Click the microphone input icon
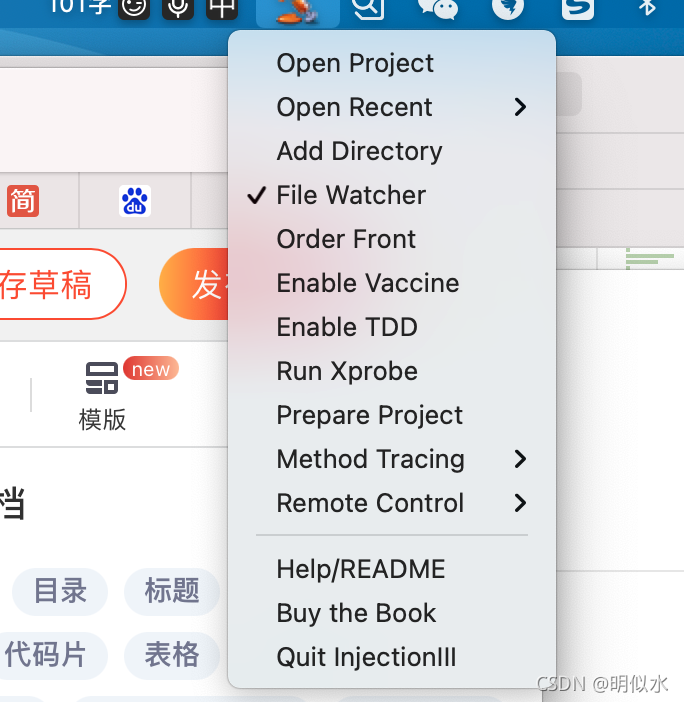The image size is (684, 702). pos(178,9)
